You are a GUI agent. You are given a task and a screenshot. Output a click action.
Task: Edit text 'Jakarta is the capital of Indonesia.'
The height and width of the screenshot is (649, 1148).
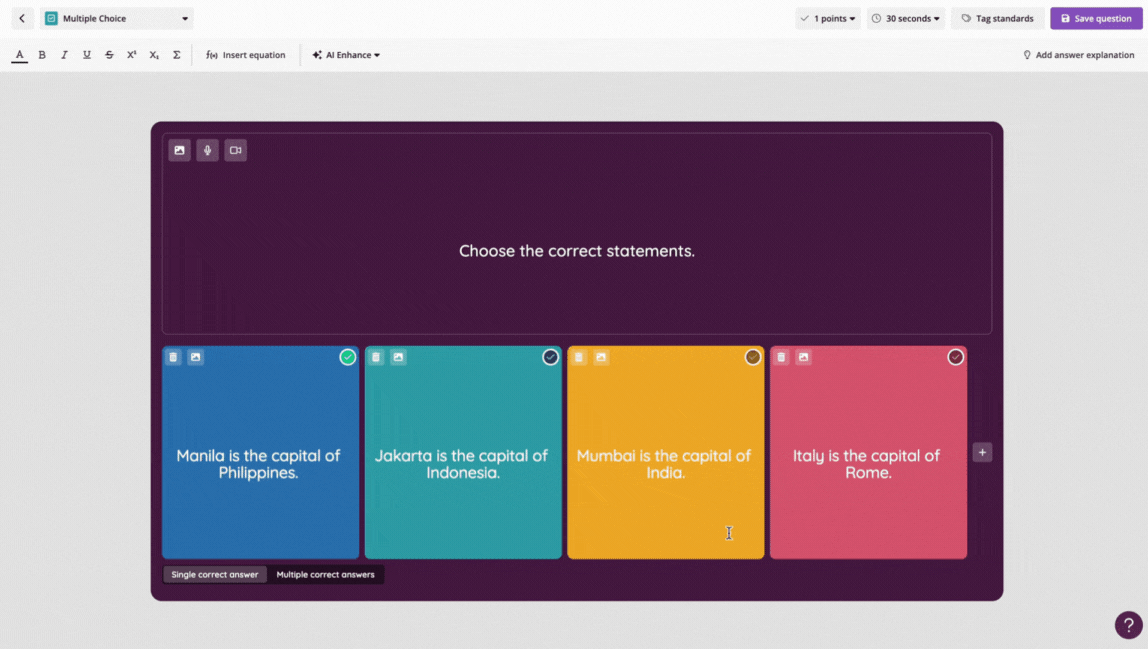click(461, 464)
